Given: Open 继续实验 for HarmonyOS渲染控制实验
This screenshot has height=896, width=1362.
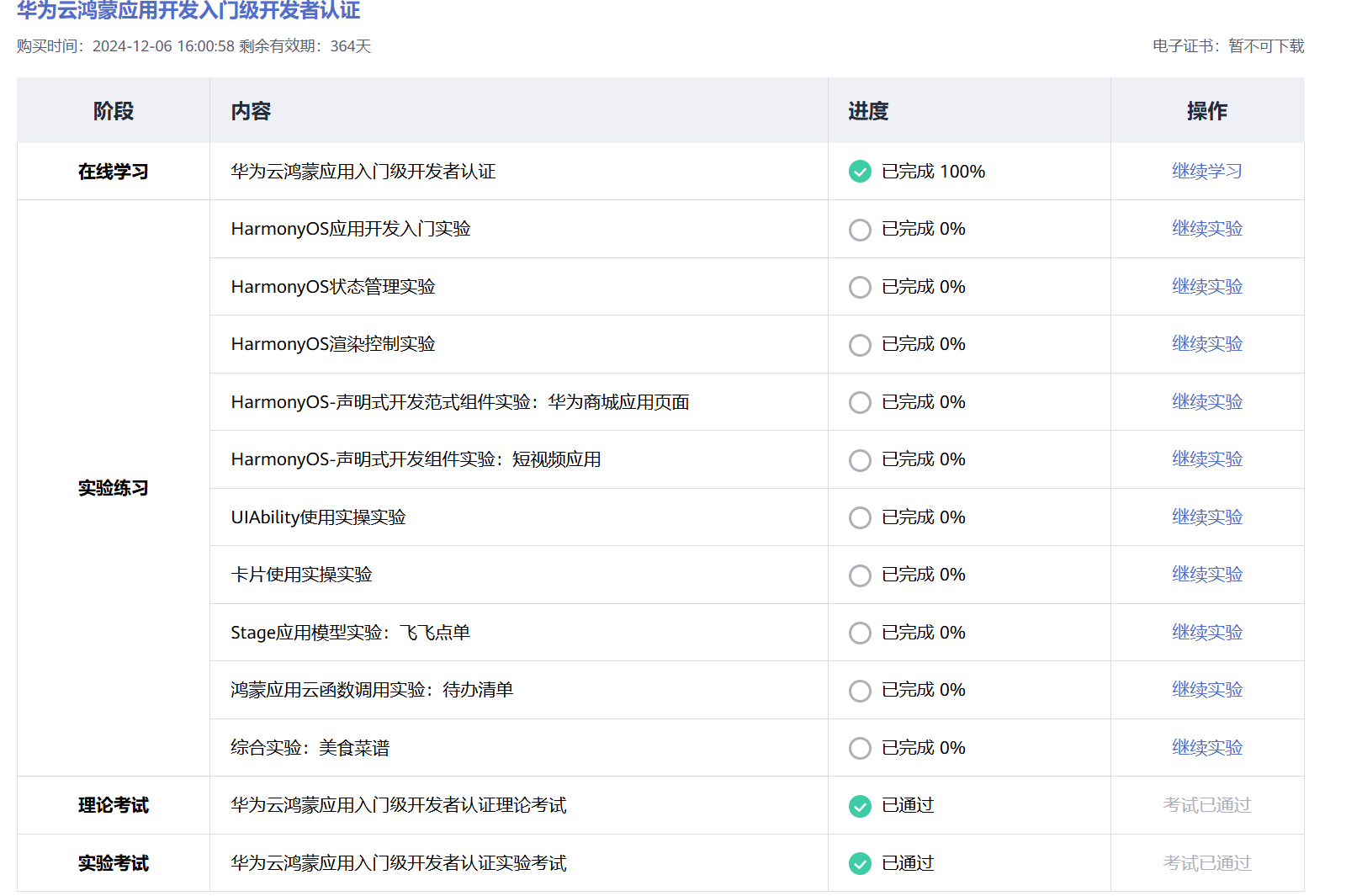Looking at the screenshot, I should click(1207, 343).
